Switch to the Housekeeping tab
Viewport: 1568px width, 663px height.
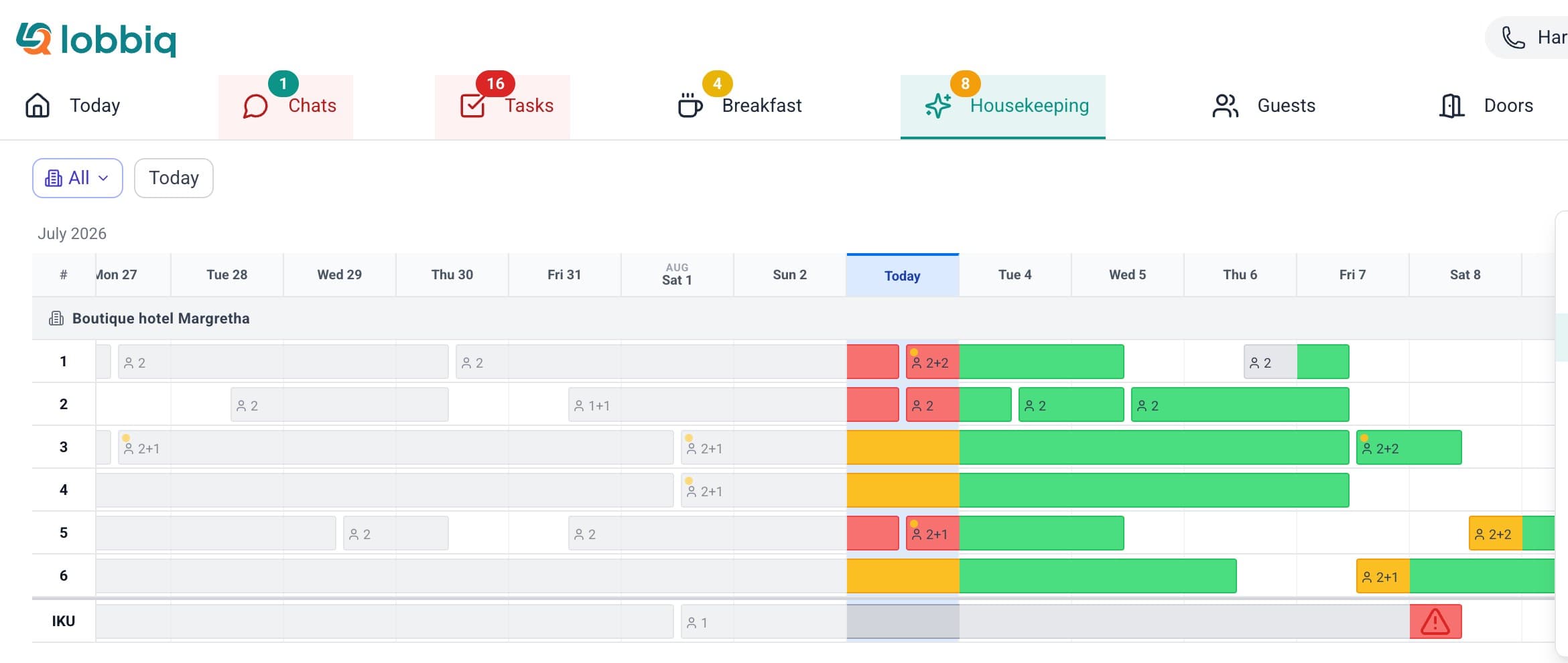click(x=1002, y=106)
